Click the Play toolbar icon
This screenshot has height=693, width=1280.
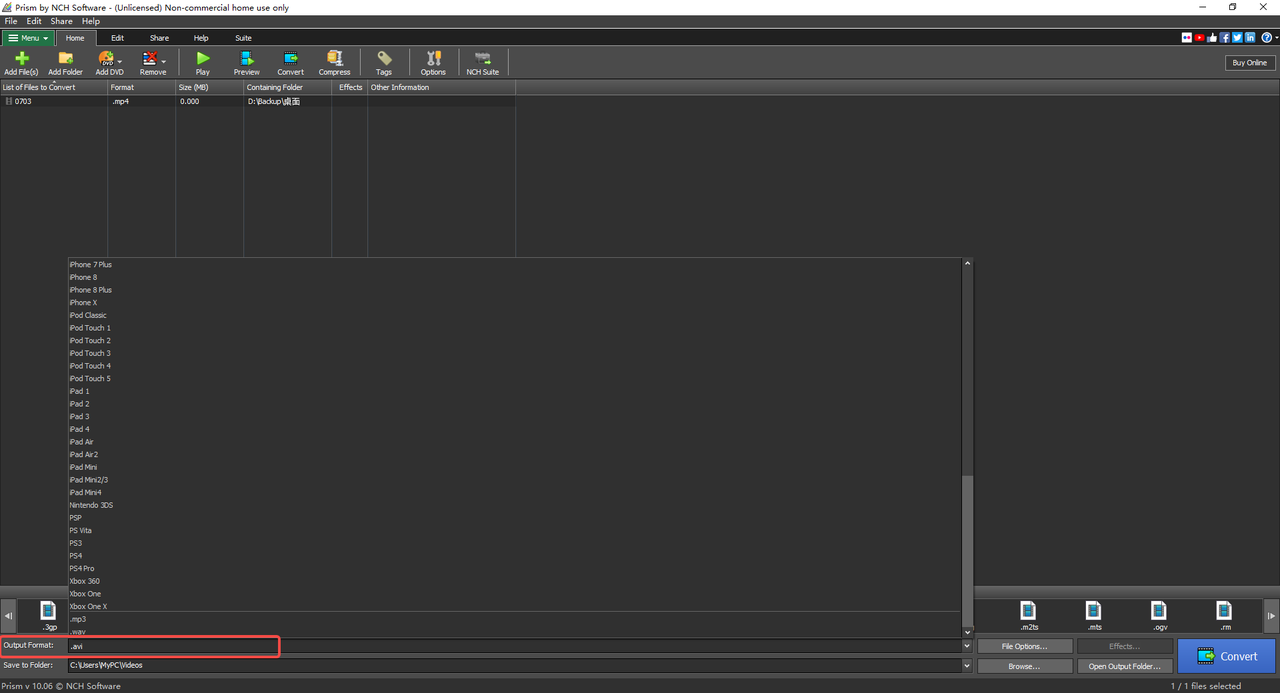(x=203, y=63)
